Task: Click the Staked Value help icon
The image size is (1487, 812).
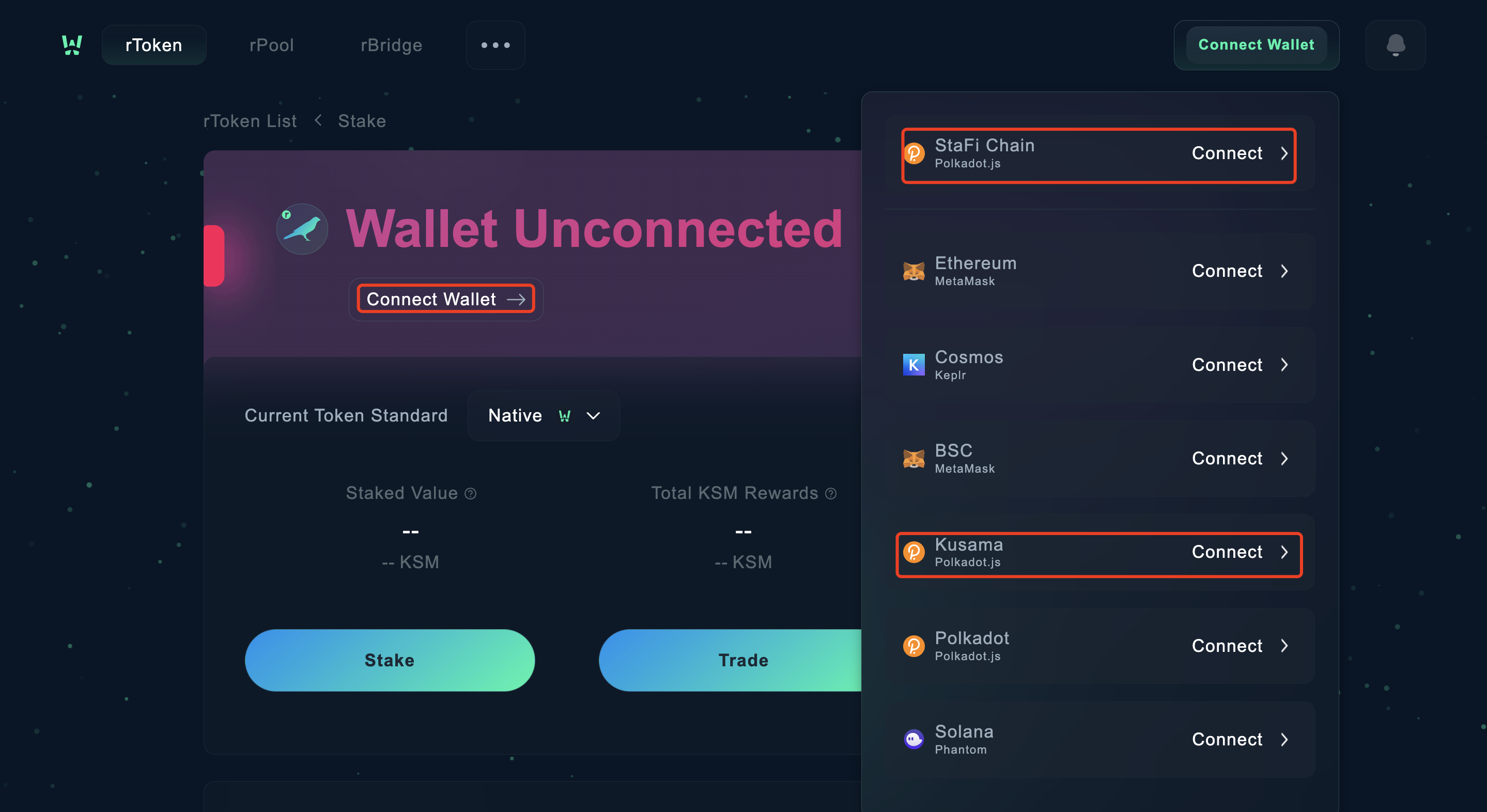Action: click(x=471, y=493)
